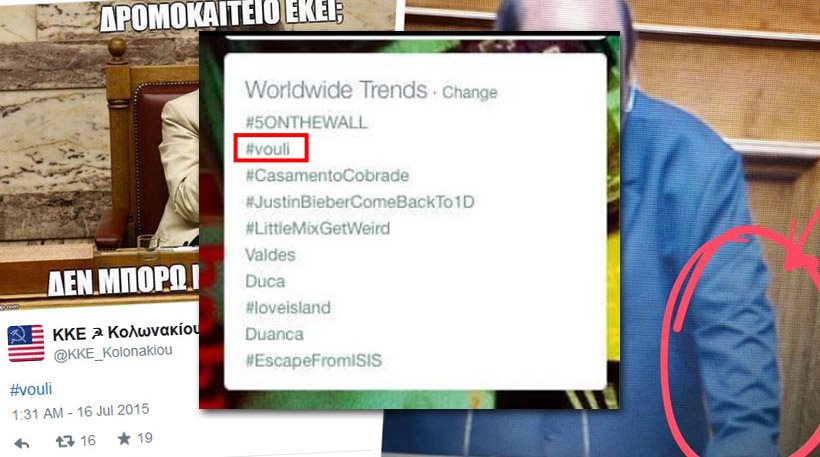
Task: Open the #5ONTHEWALL trending hashtag
Action: click(306, 122)
